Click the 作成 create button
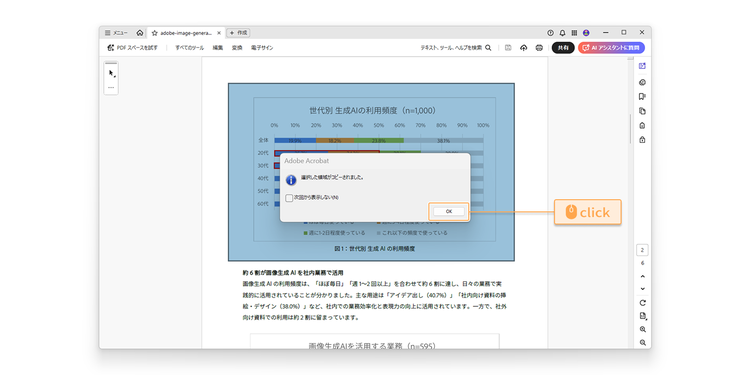The height and width of the screenshot is (375, 750). coord(238,33)
